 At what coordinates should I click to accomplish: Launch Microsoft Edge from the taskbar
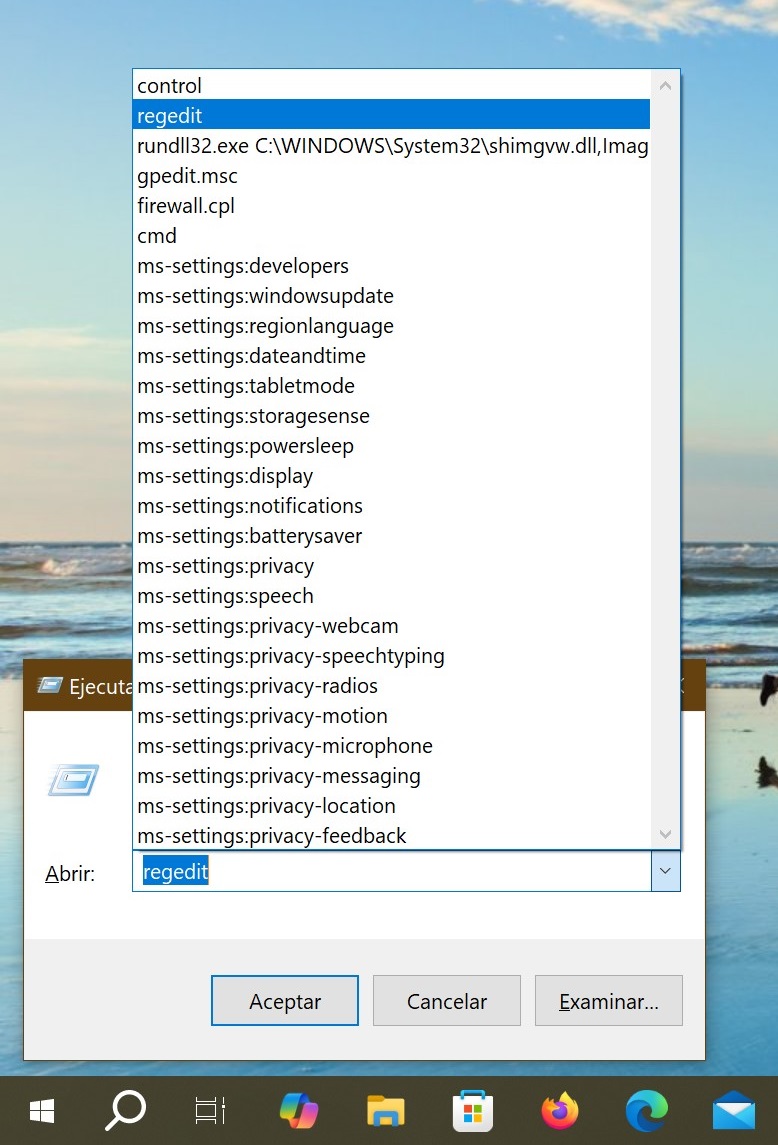click(x=647, y=1111)
